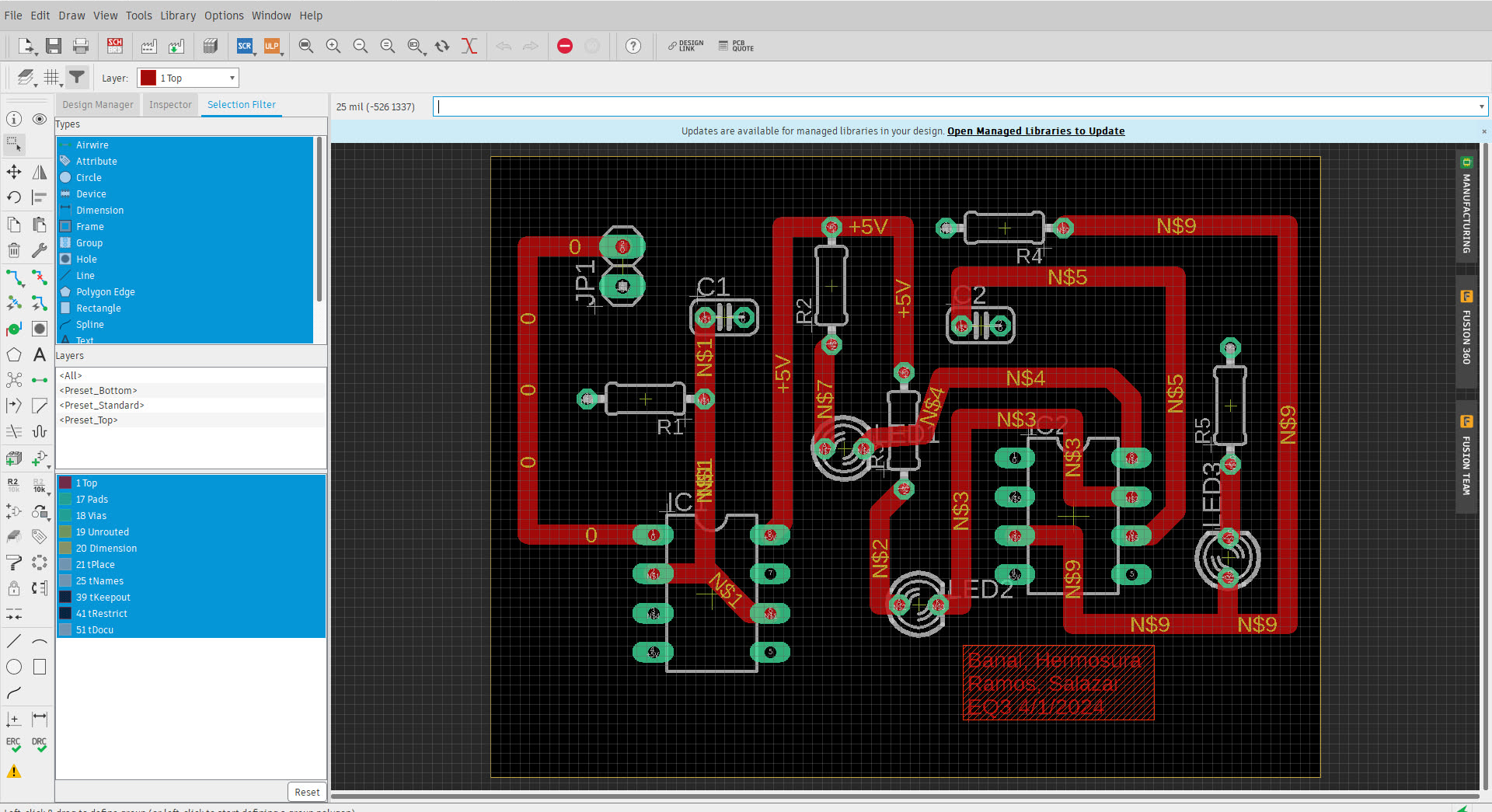Click the Redraw refresh arrows icon
Screen dimensions: 1492x812
click(x=442, y=46)
